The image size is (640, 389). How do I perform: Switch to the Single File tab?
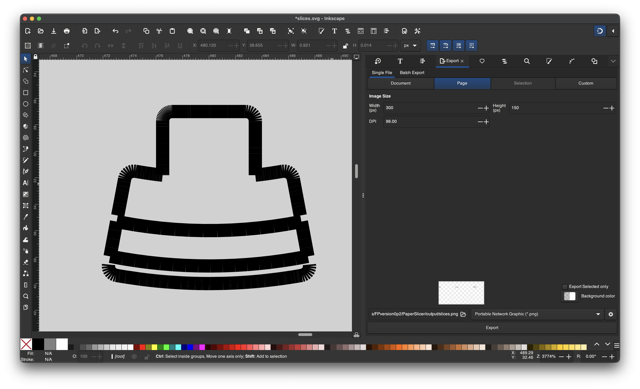382,73
